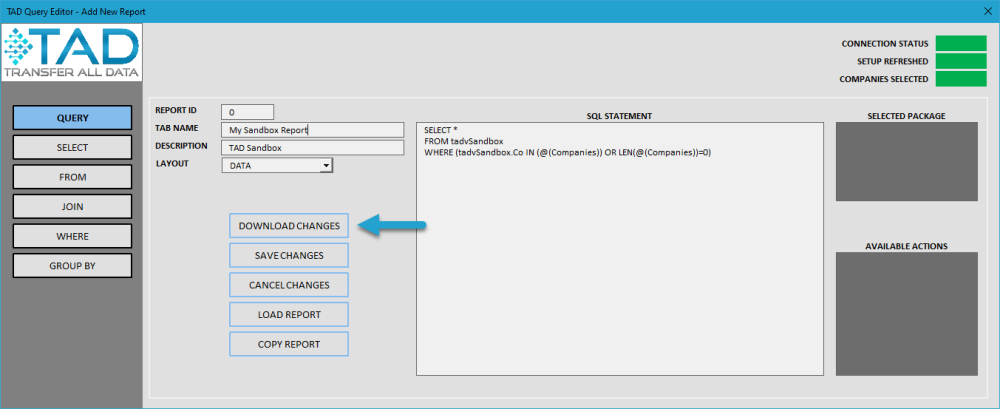Switch to the QUERY section

click(x=72, y=118)
